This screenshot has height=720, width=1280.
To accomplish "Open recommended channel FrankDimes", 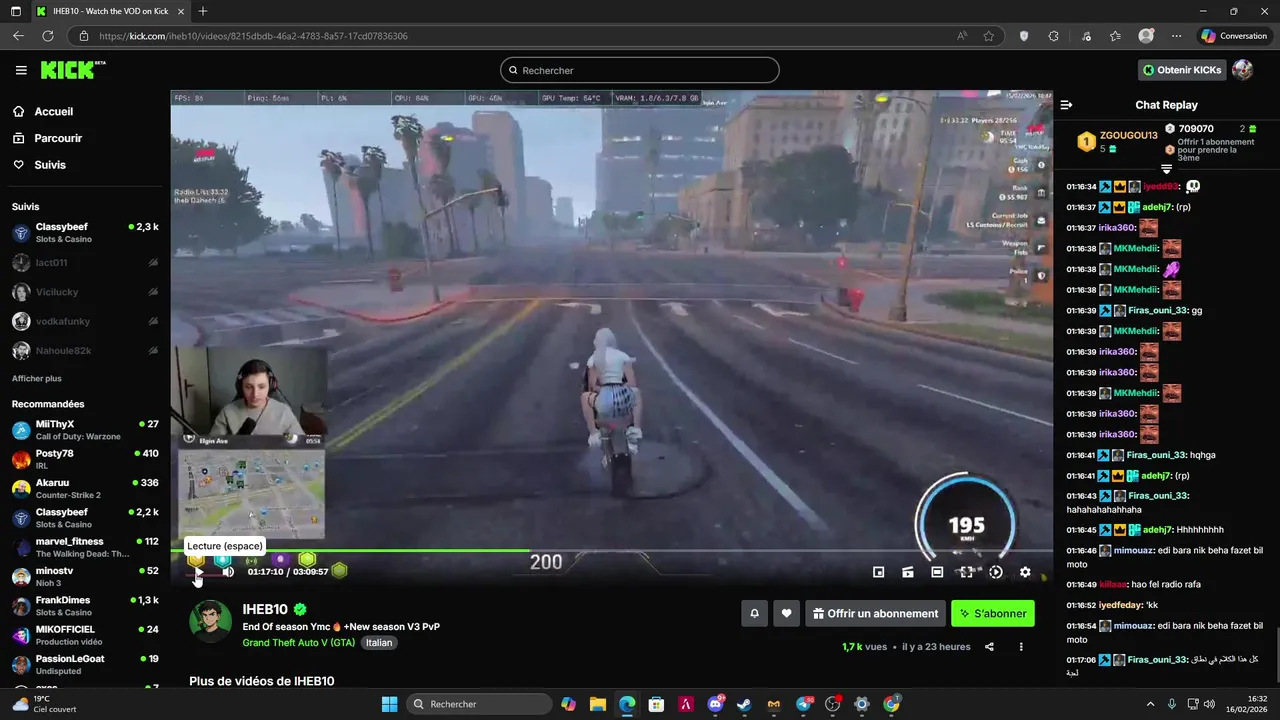I will point(85,606).
